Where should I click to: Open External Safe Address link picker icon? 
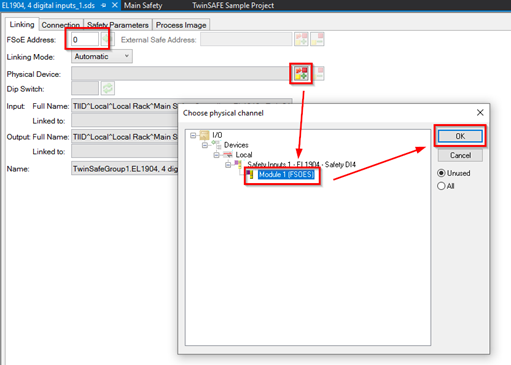(x=301, y=39)
